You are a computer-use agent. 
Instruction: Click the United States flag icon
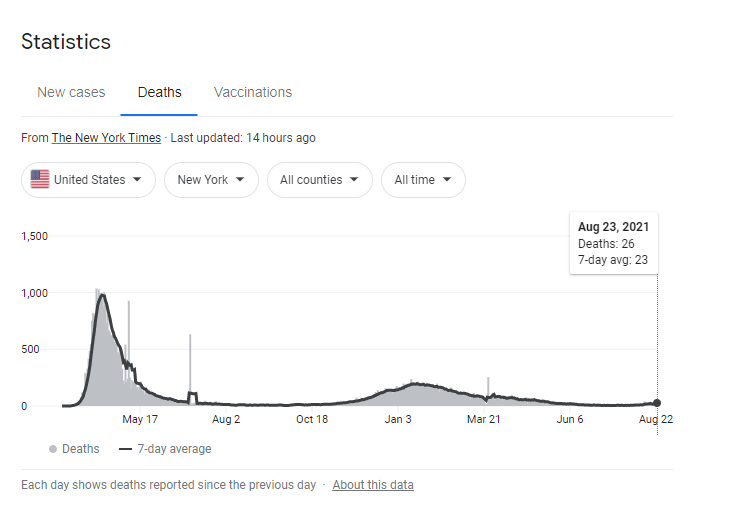pyautogui.click(x=40, y=179)
